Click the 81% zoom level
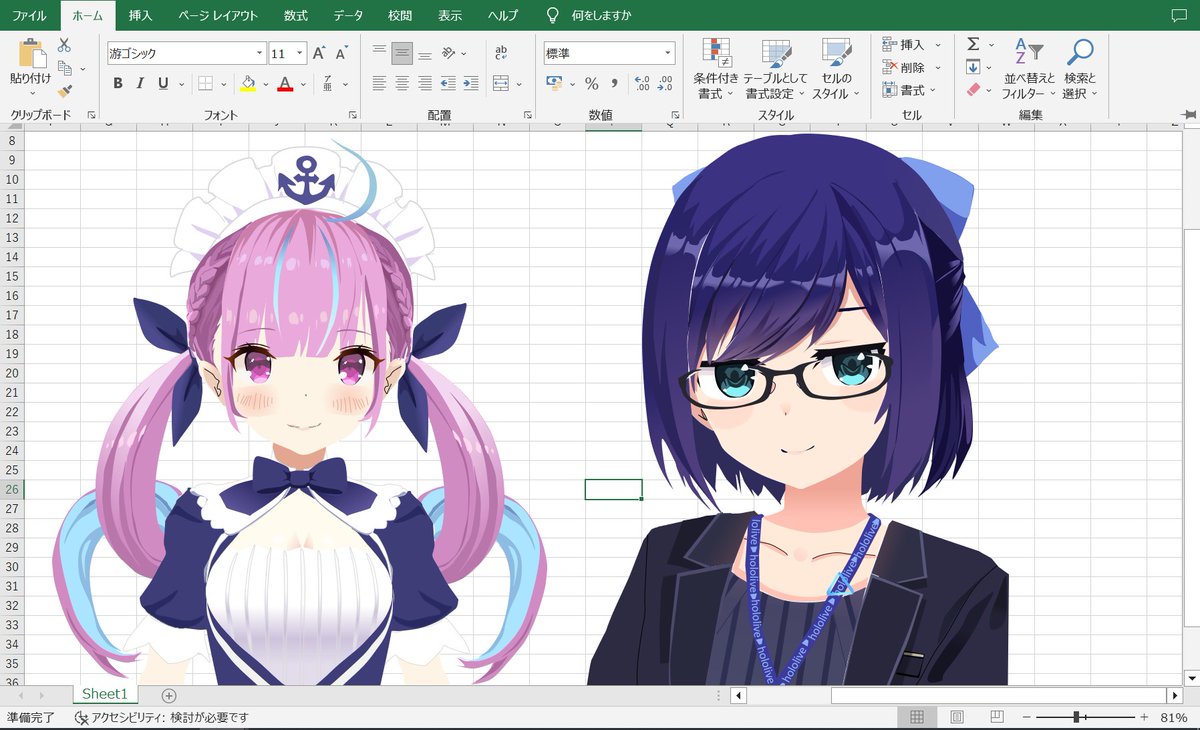 click(x=1174, y=718)
